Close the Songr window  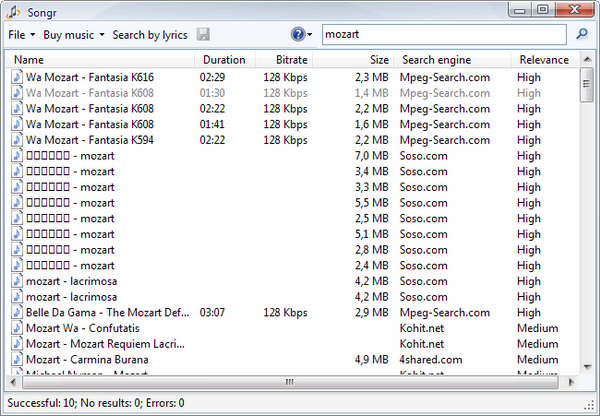click(574, 10)
